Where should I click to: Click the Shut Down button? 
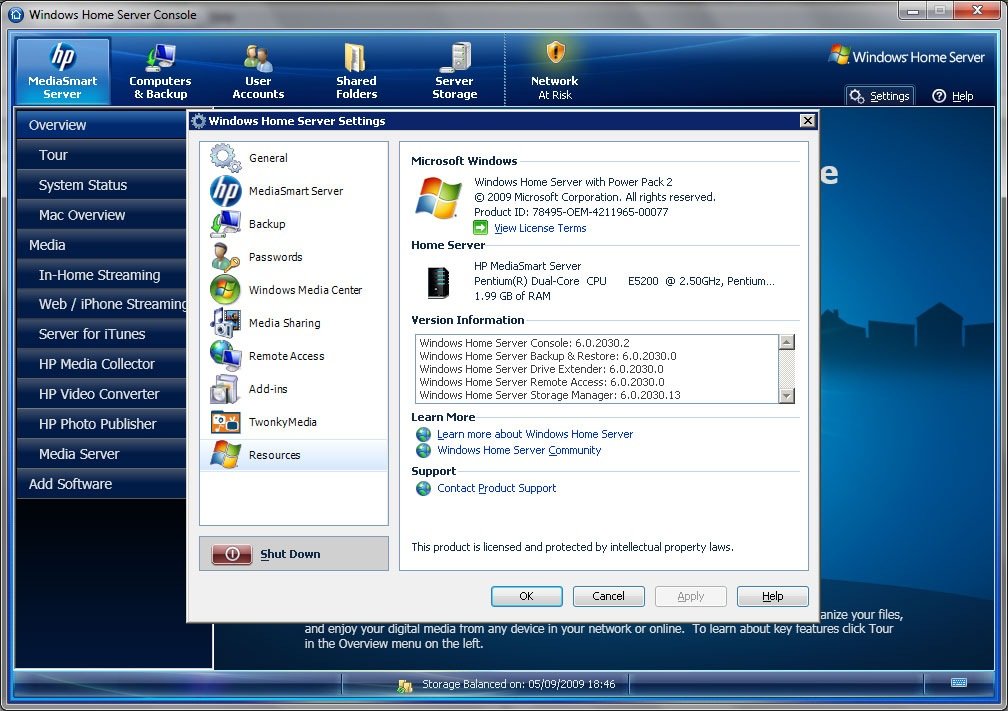tap(294, 554)
